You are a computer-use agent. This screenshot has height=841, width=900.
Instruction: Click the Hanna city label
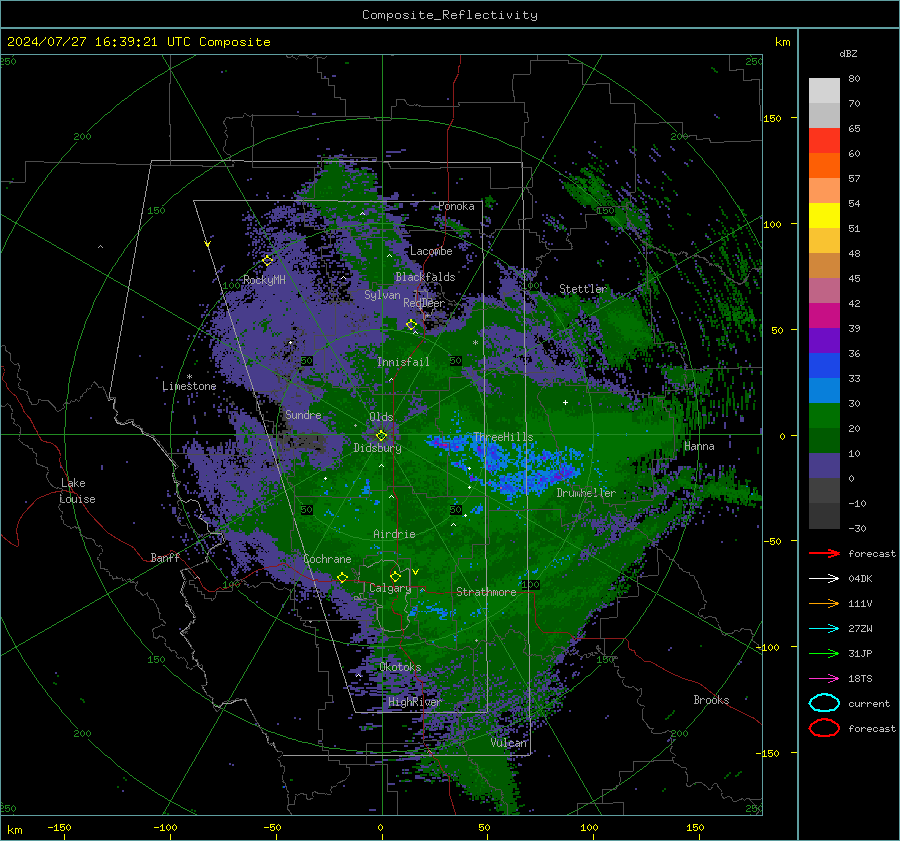click(x=699, y=446)
